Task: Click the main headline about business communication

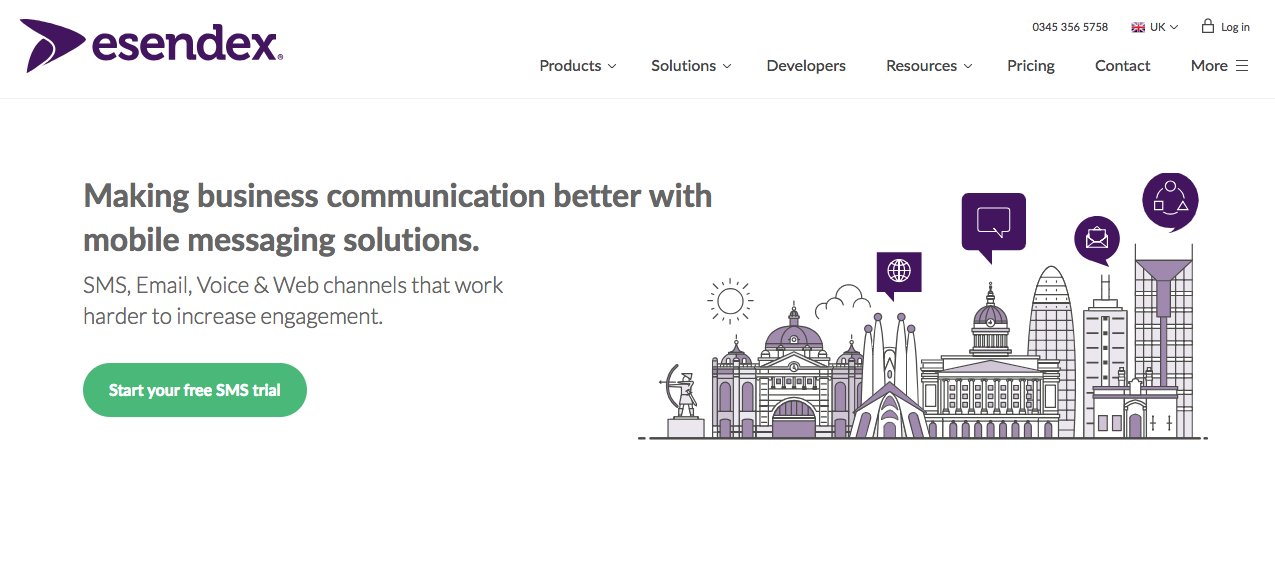Action: pyautogui.click(x=397, y=217)
